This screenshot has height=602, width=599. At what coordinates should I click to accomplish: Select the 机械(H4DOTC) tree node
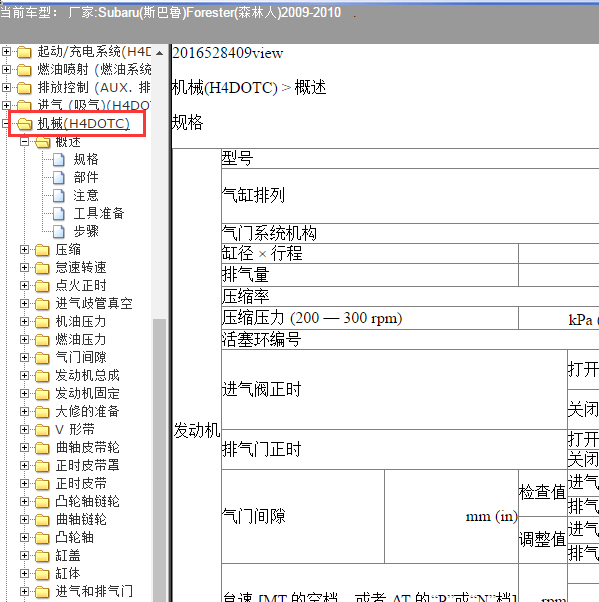tap(83, 124)
